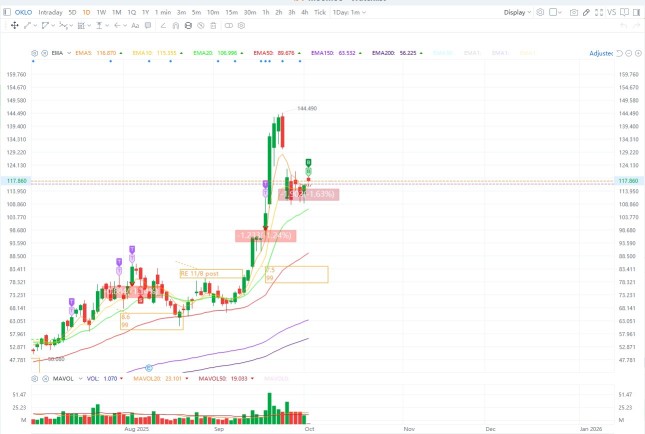Image resolution: width=645 pixels, height=434 pixels.
Task: Enter fullscreen chart mode
Action: [599, 12]
